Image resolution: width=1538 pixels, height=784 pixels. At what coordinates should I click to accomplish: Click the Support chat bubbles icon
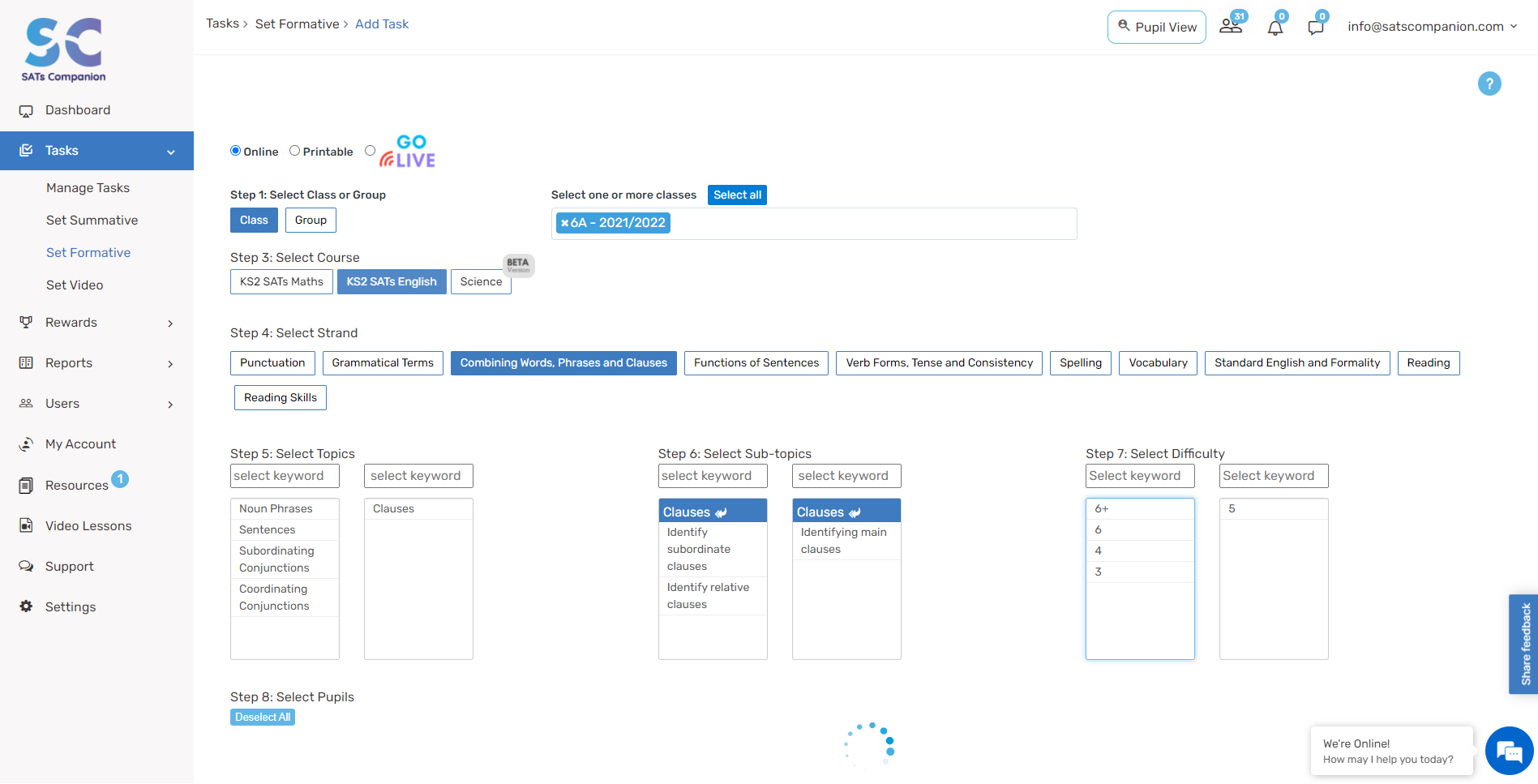tap(26, 566)
